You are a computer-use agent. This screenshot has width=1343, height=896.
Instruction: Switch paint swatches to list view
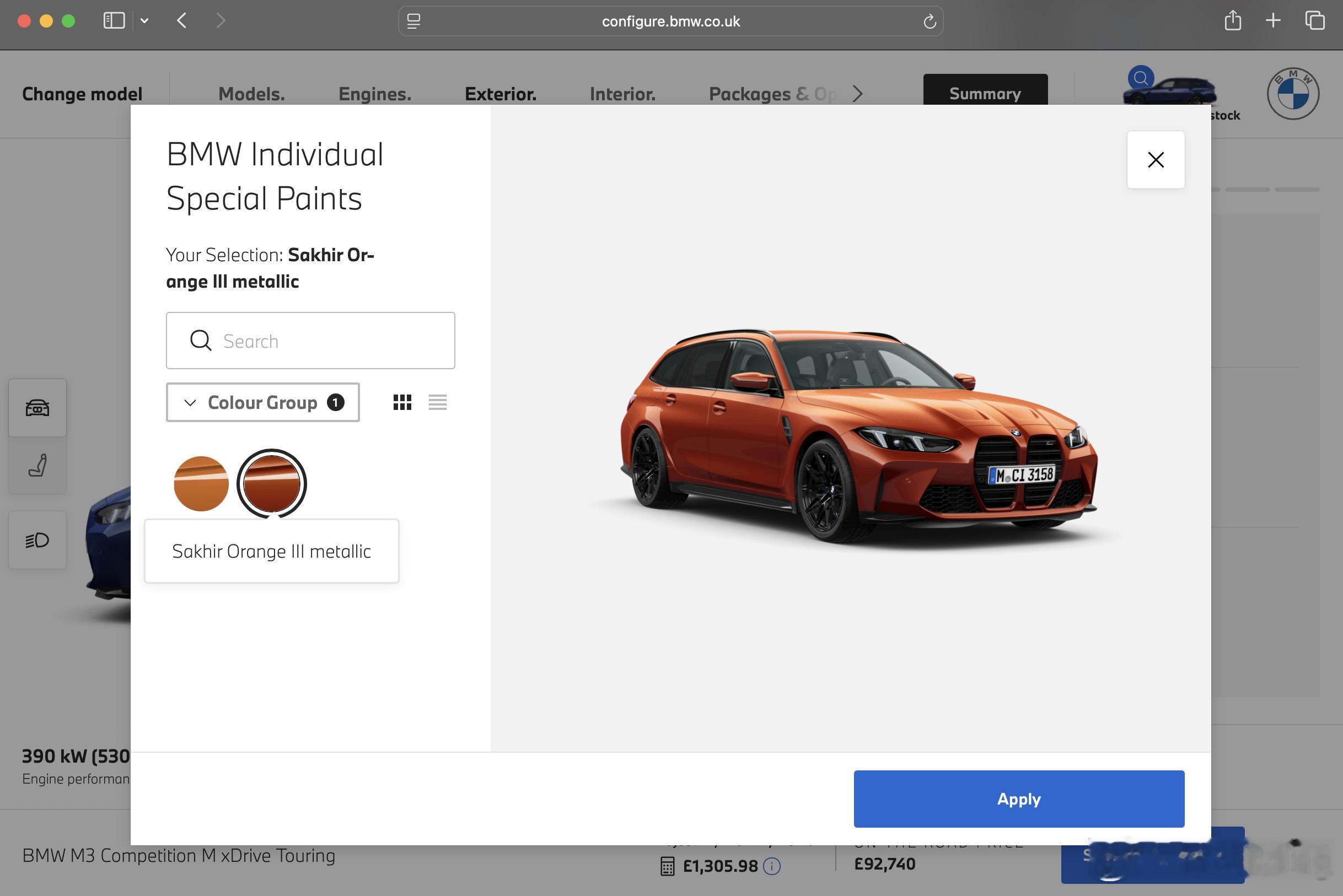click(437, 402)
